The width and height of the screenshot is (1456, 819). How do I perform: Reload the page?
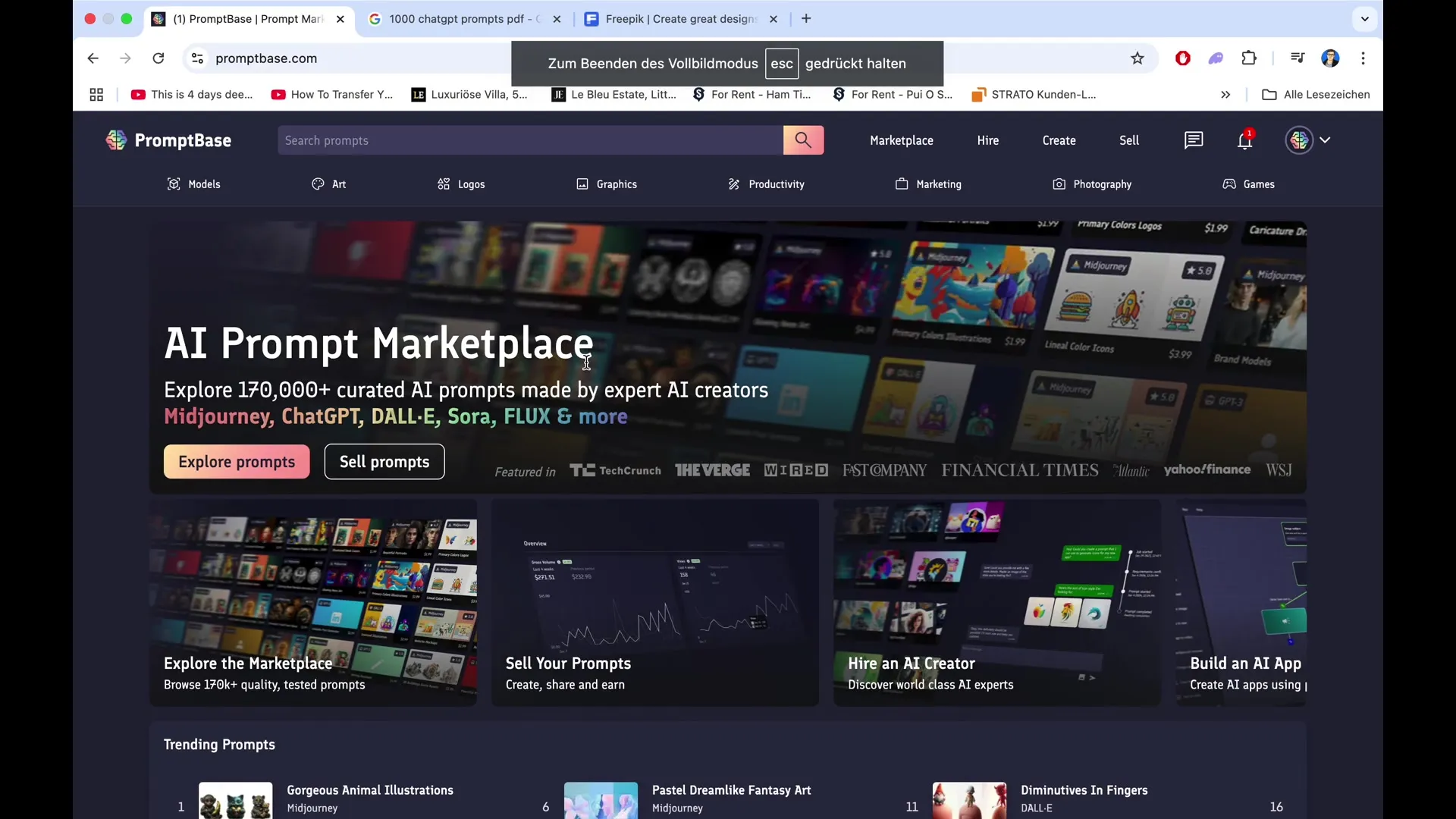[158, 58]
